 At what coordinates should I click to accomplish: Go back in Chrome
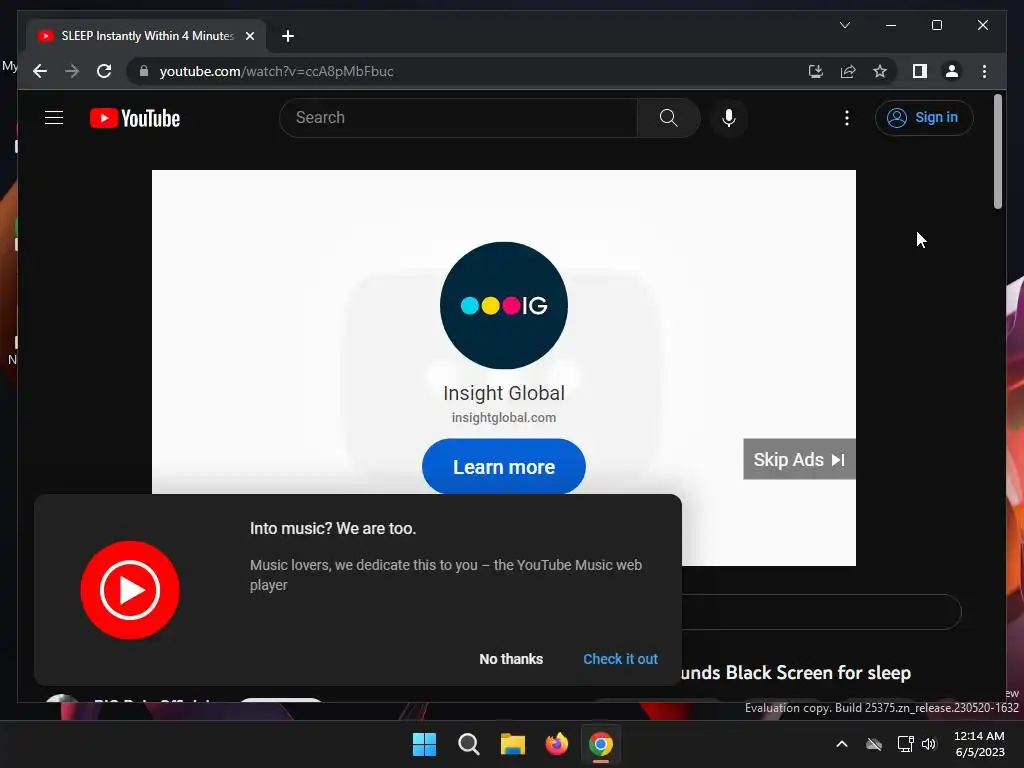click(x=40, y=71)
